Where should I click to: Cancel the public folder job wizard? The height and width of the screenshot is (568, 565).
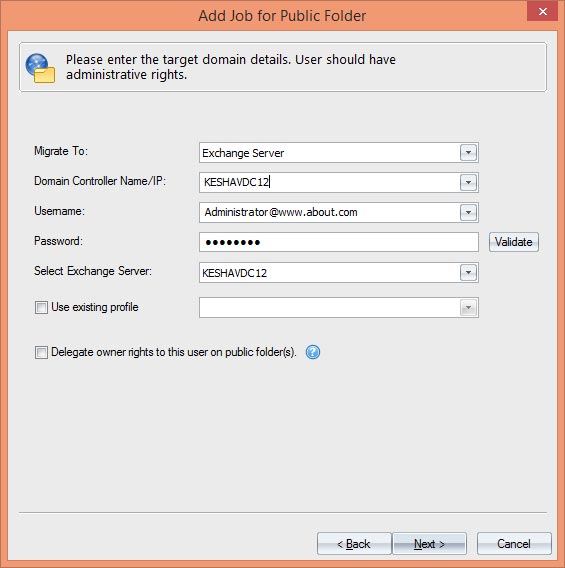(514, 544)
